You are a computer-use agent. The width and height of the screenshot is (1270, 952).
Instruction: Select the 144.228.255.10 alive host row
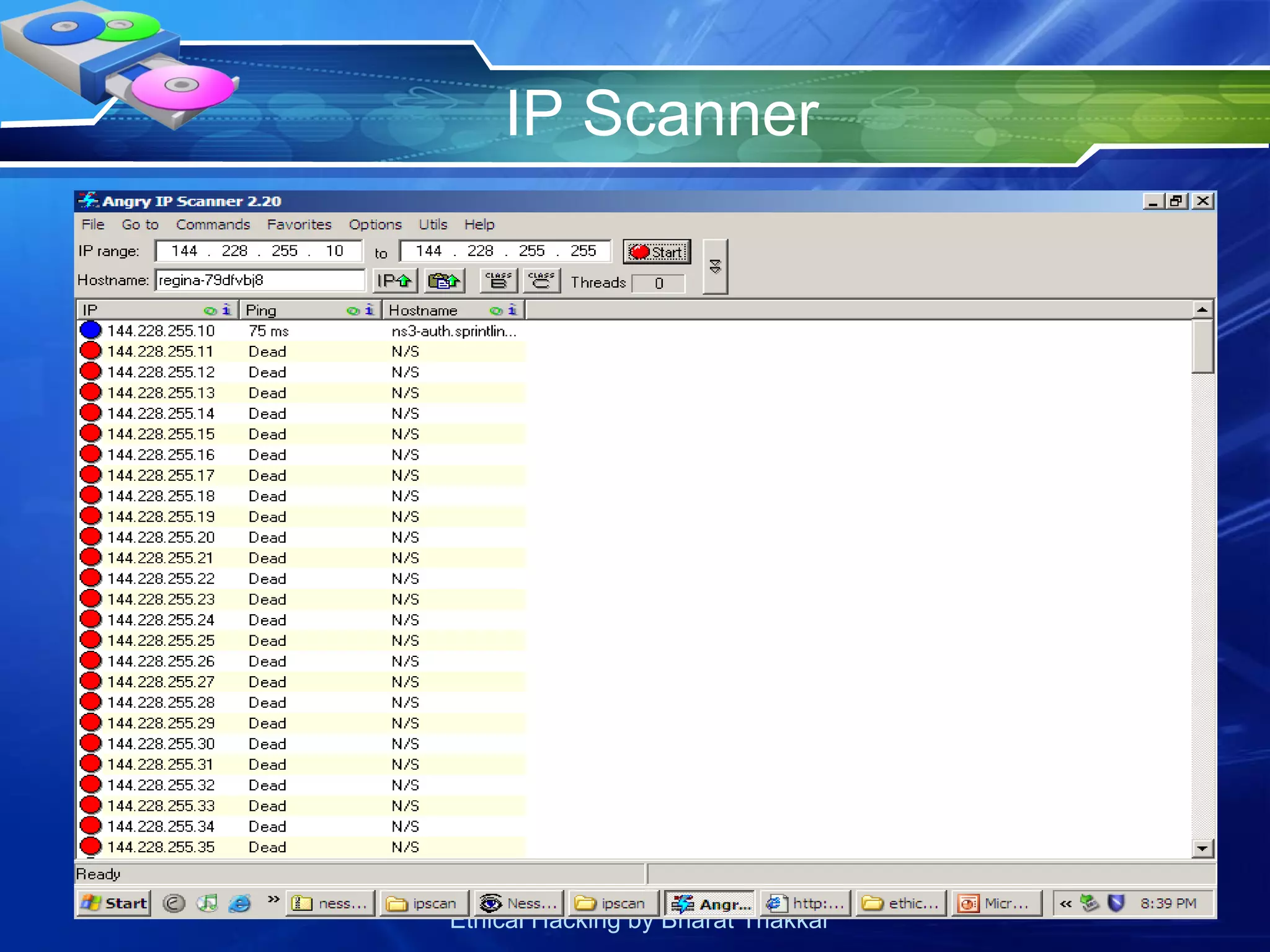click(161, 331)
